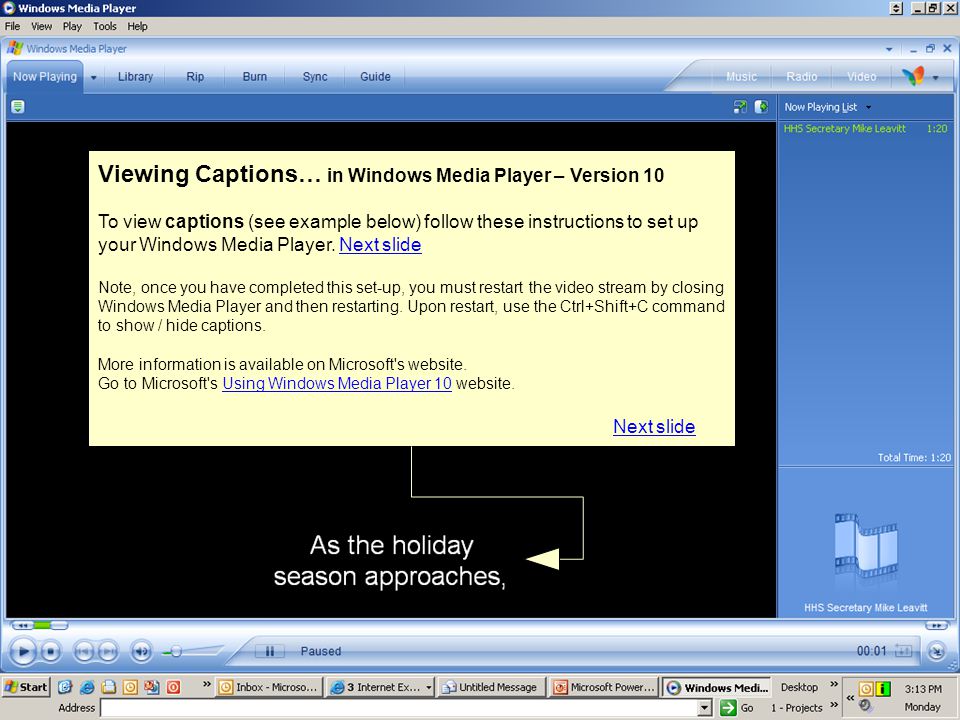The height and width of the screenshot is (720, 960).
Task: Expand Quick Launch overflow chevron
Action: [x=206, y=684]
